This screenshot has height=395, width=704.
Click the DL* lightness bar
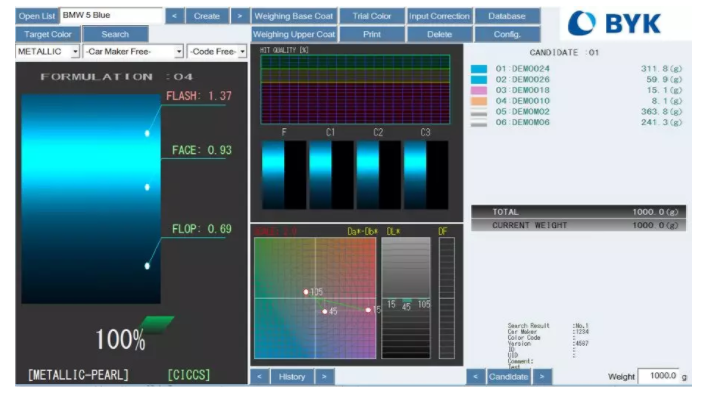pyautogui.click(x=406, y=298)
